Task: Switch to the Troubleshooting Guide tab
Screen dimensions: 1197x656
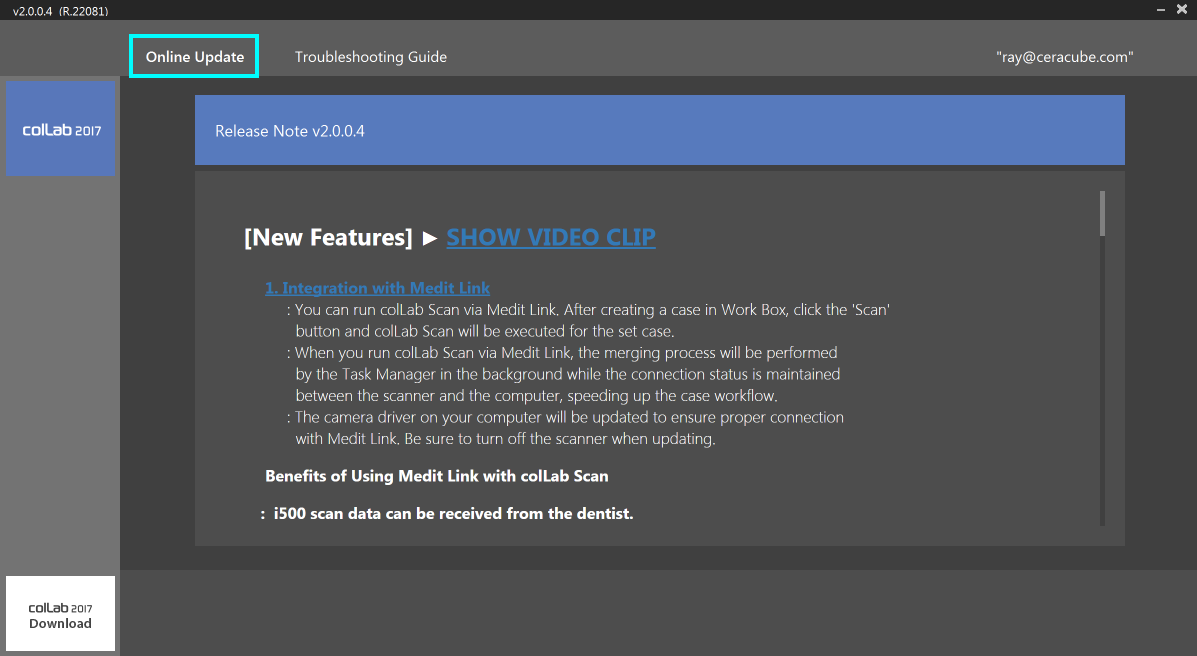Action: pos(371,57)
